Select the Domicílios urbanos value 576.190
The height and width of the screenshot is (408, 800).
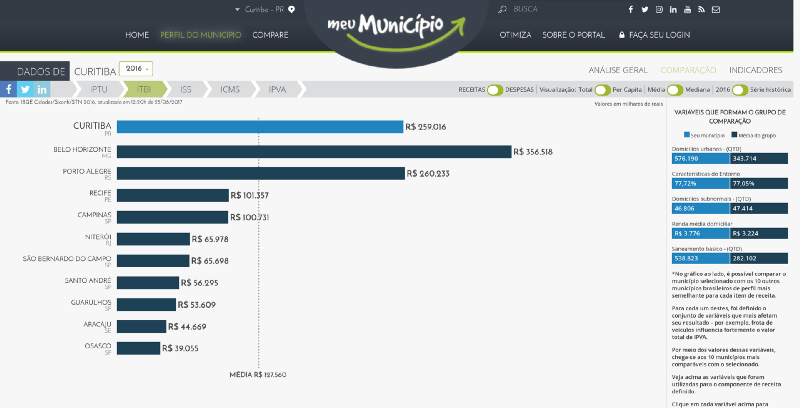click(x=701, y=159)
